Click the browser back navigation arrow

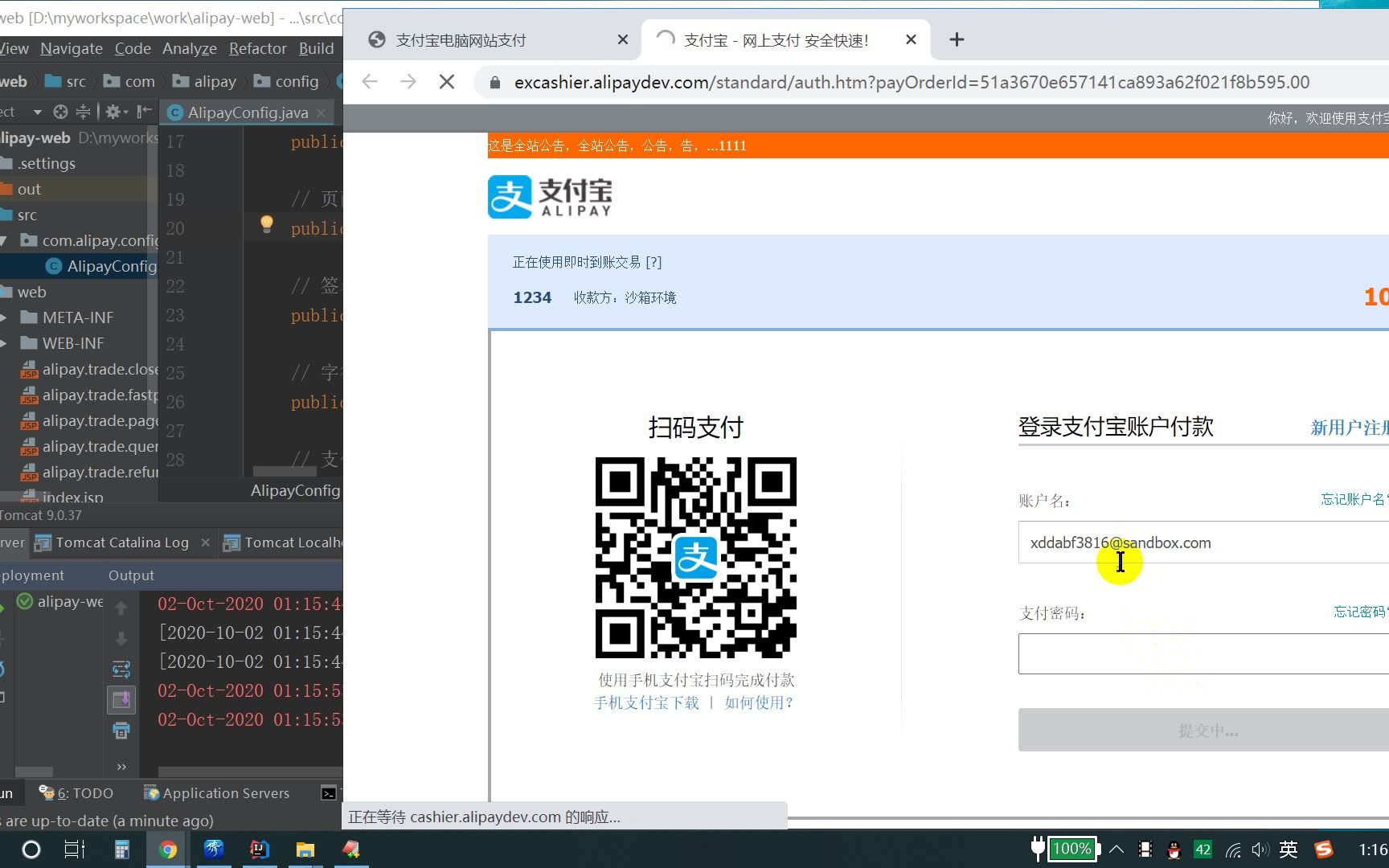(x=369, y=81)
